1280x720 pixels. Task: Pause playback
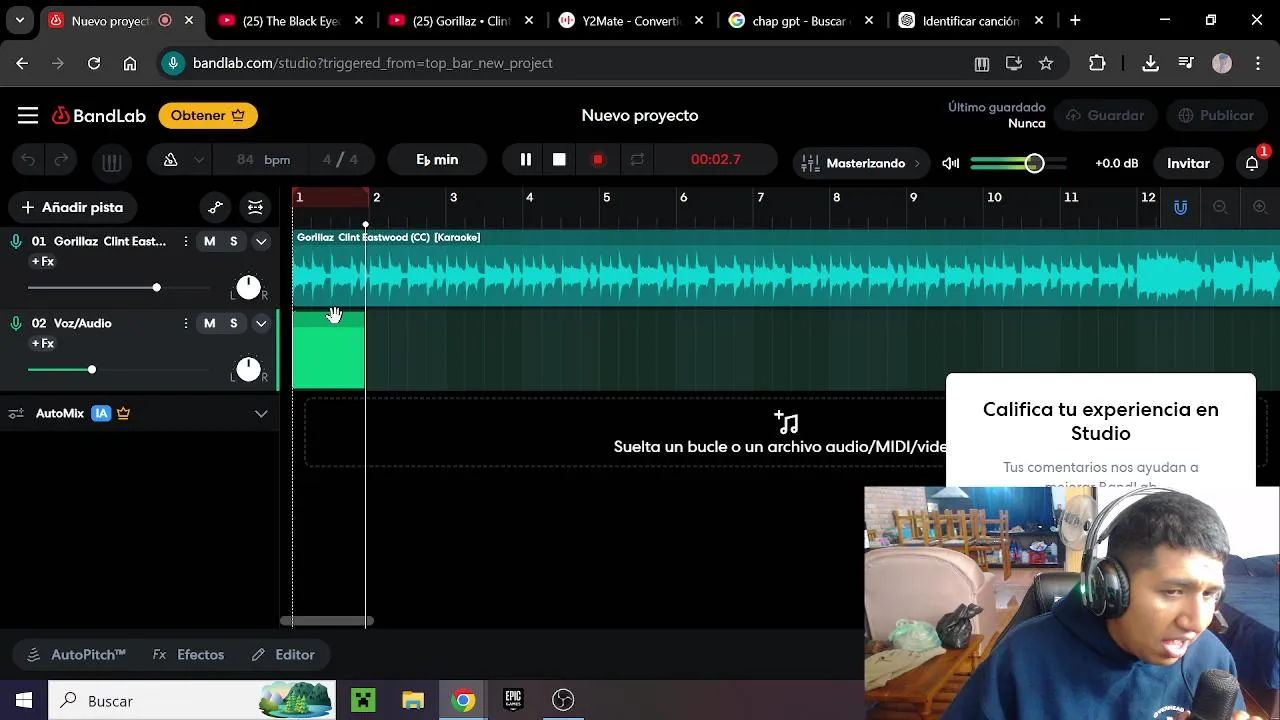point(525,160)
